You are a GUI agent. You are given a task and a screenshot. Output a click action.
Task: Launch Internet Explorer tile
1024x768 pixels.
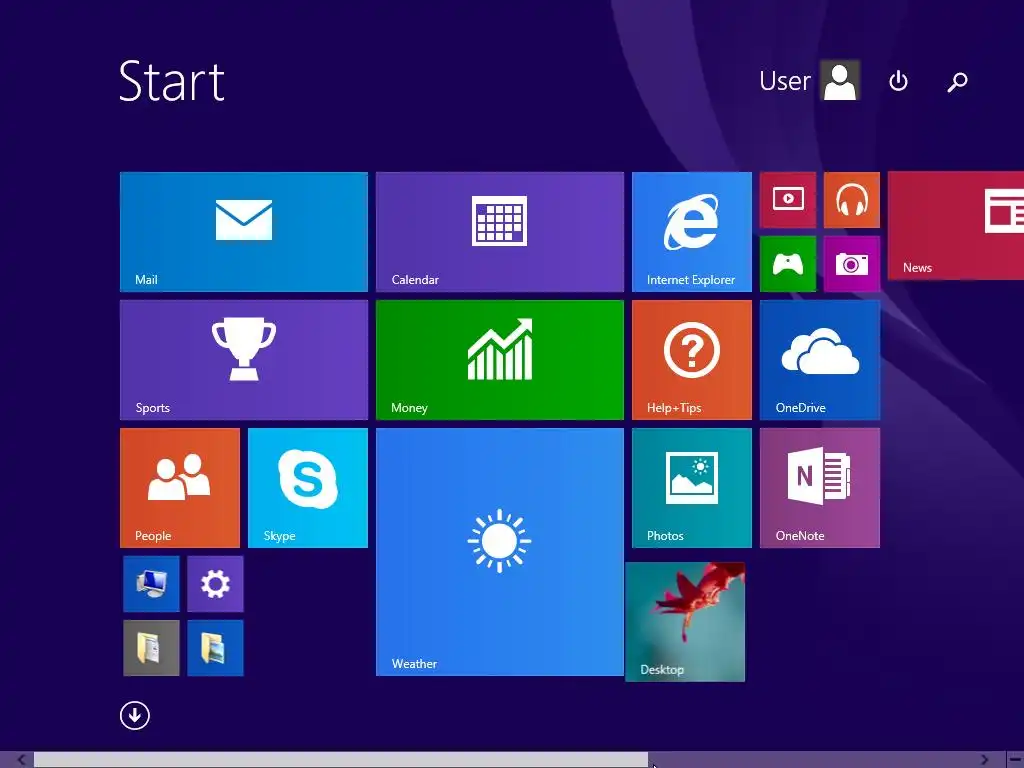coord(692,232)
